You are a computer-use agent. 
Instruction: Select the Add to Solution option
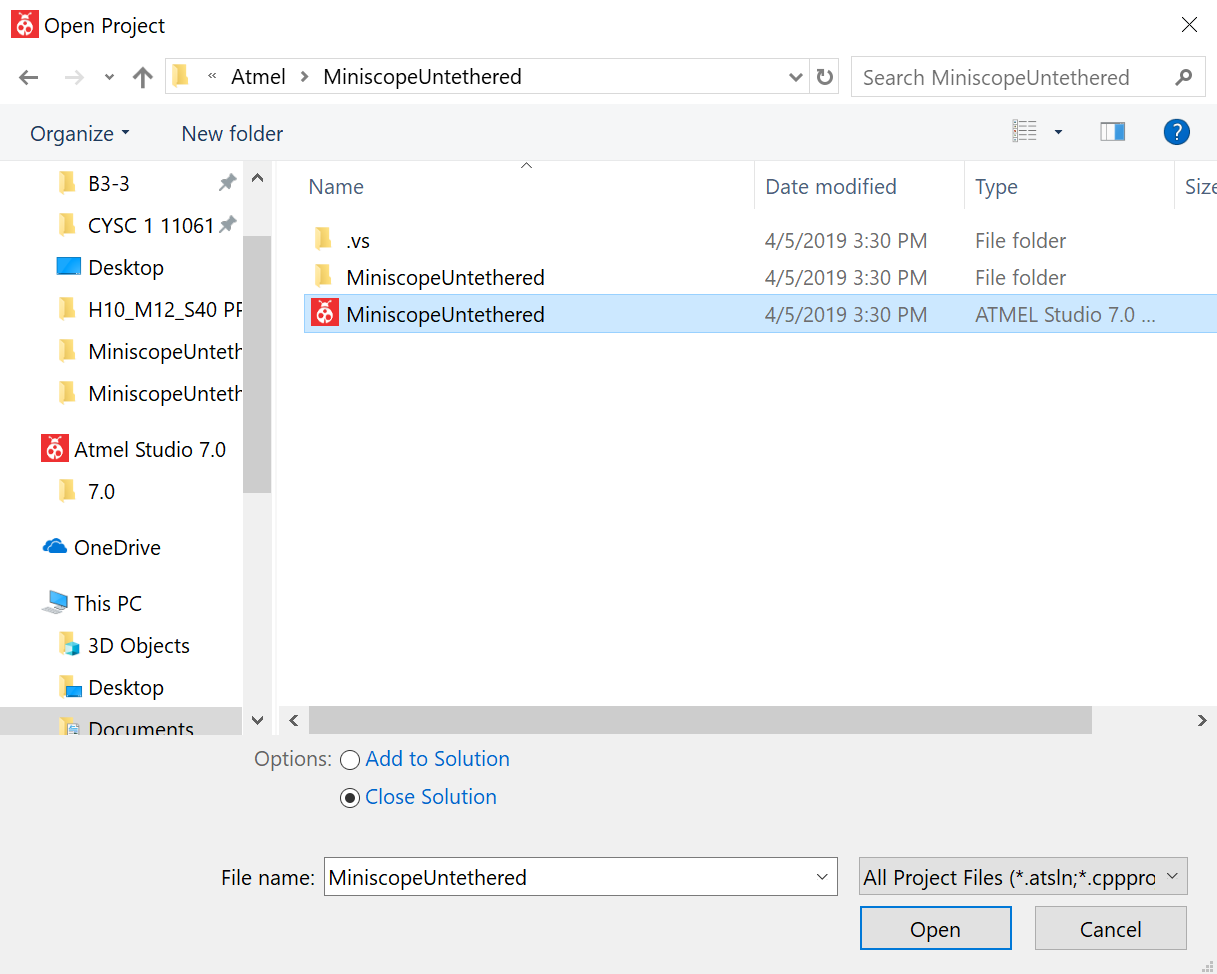(350, 760)
